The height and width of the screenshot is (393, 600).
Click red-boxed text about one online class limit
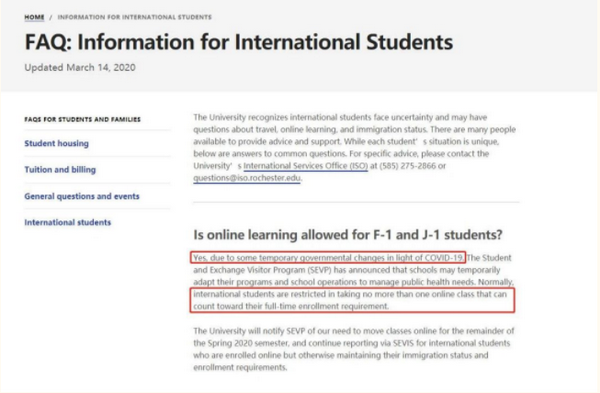pyautogui.click(x=352, y=300)
